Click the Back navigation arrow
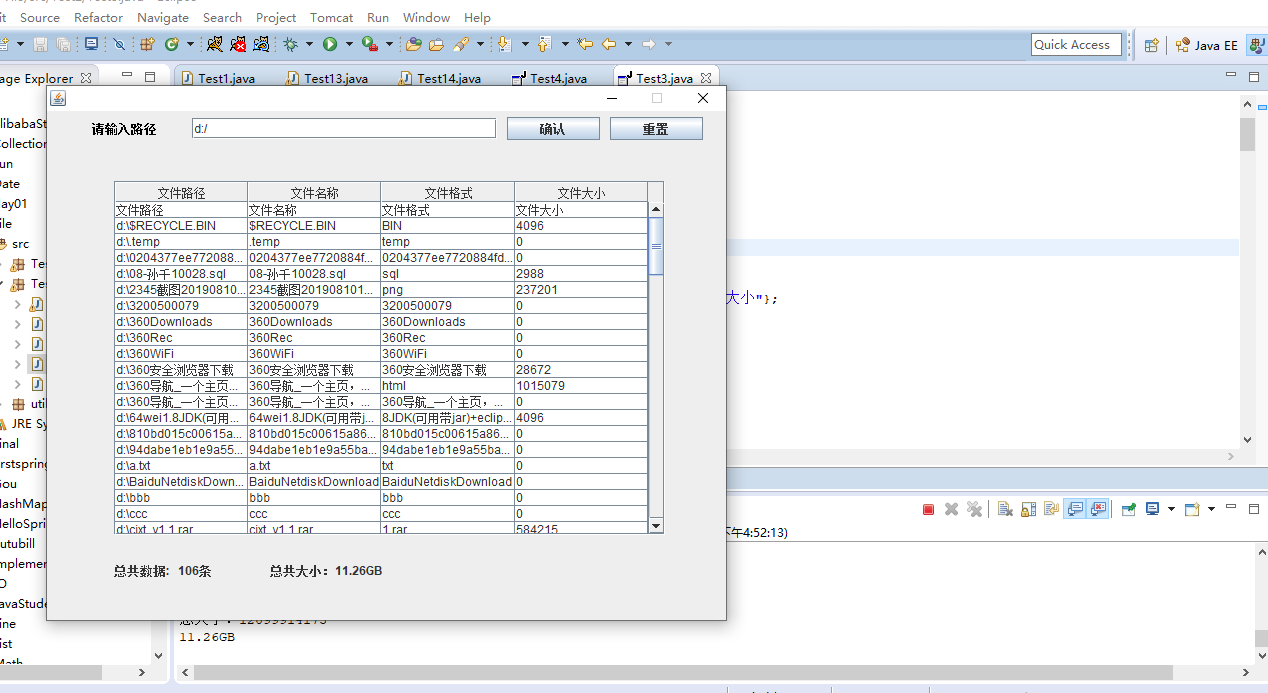1268x693 pixels. click(609, 44)
